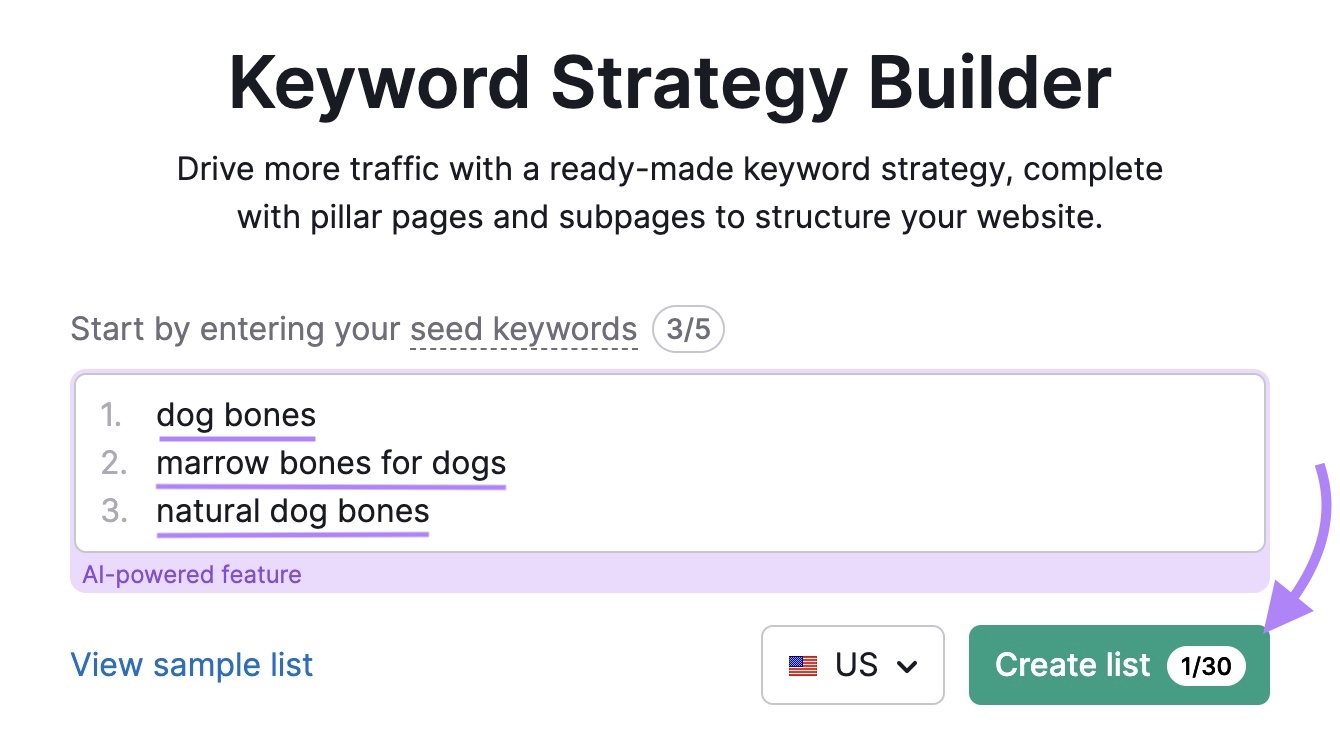Click the US flag icon

(800, 665)
